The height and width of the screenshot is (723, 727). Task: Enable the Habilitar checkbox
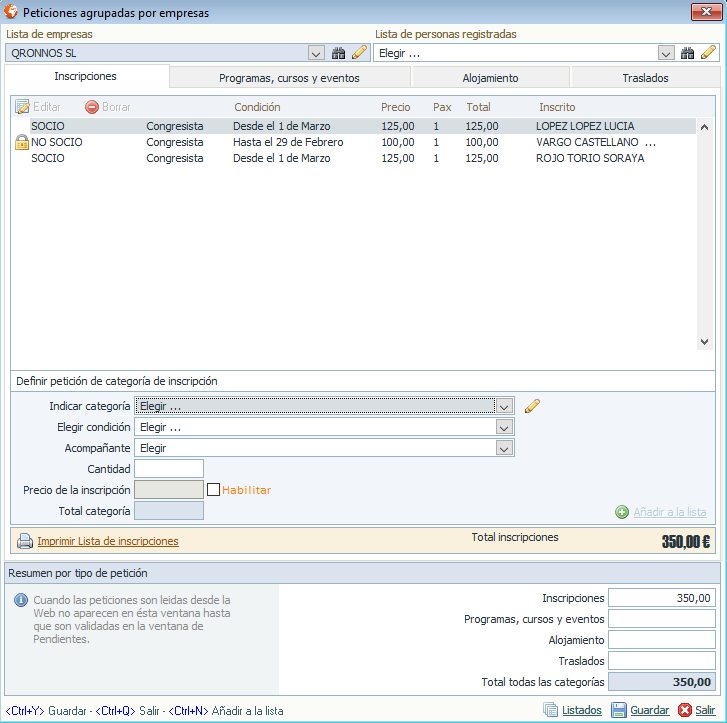coord(213,490)
